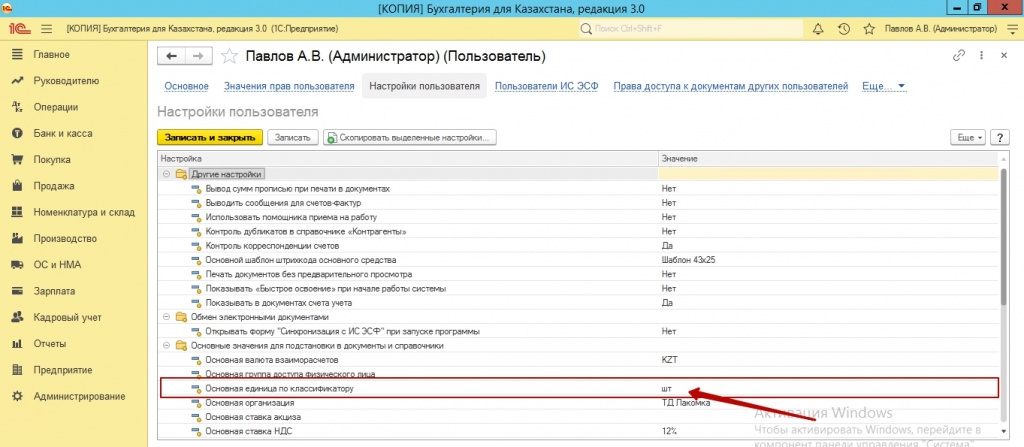Expand the Еще… navigation dropdown

[x=883, y=86]
